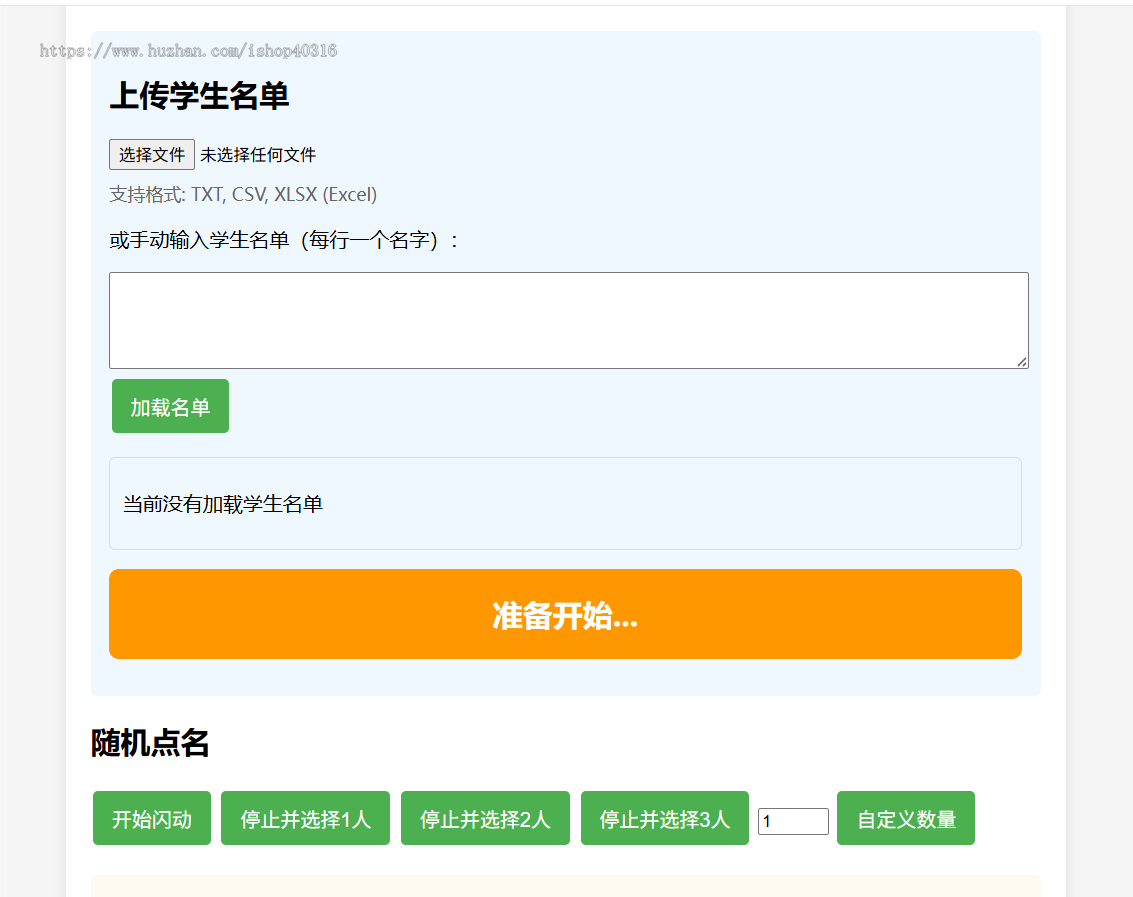
Task: Click the 未选择任何文件 label
Action: (258, 155)
